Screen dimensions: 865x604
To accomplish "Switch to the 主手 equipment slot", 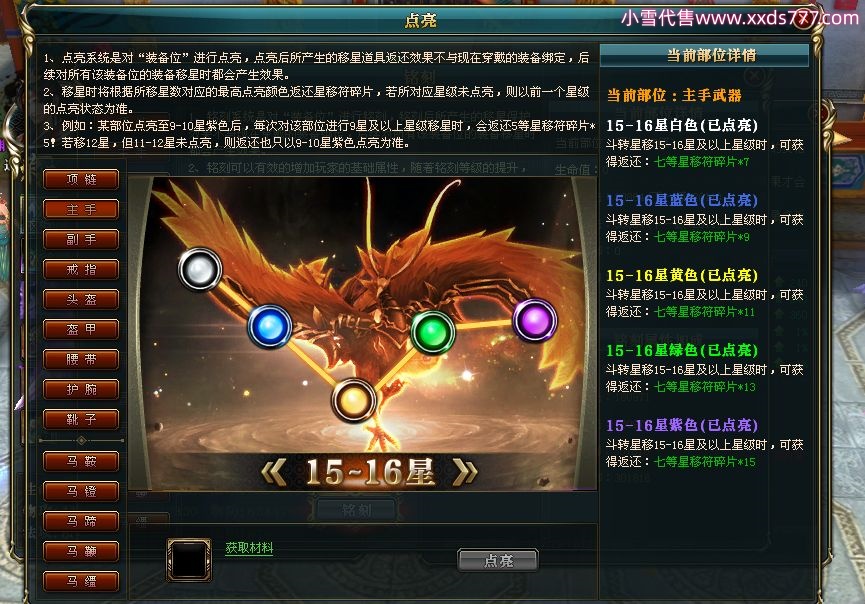I will (x=81, y=210).
